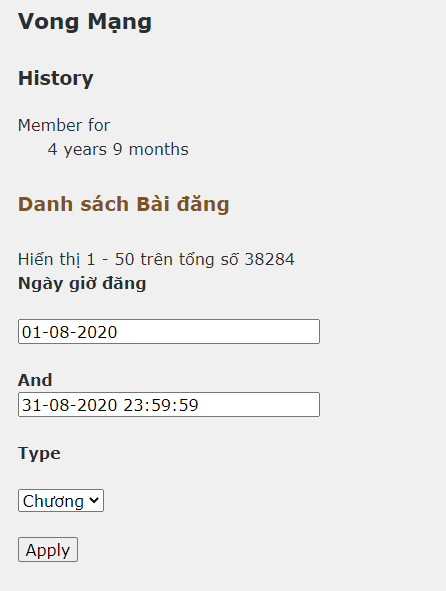The height and width of the screenshot is (591, 446).
Task: Click the total count 38284
Action: coord(270,259)
